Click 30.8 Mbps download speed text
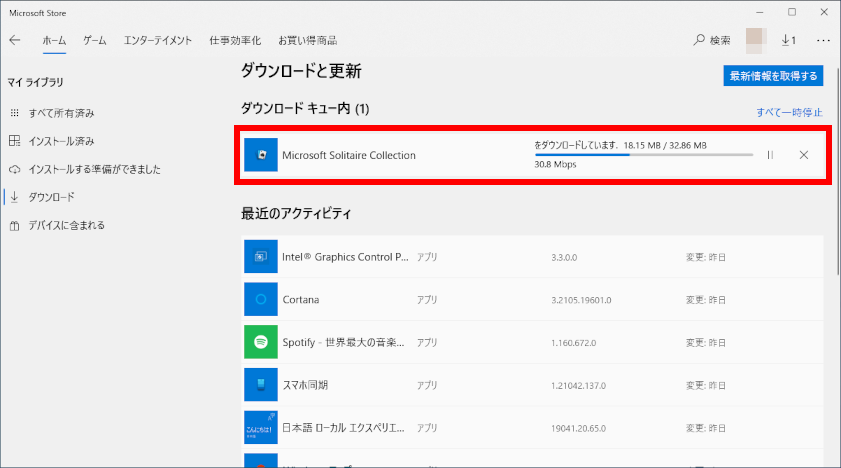Image resolution: width=841 pixels, height=468 pixels. point(555,165)
